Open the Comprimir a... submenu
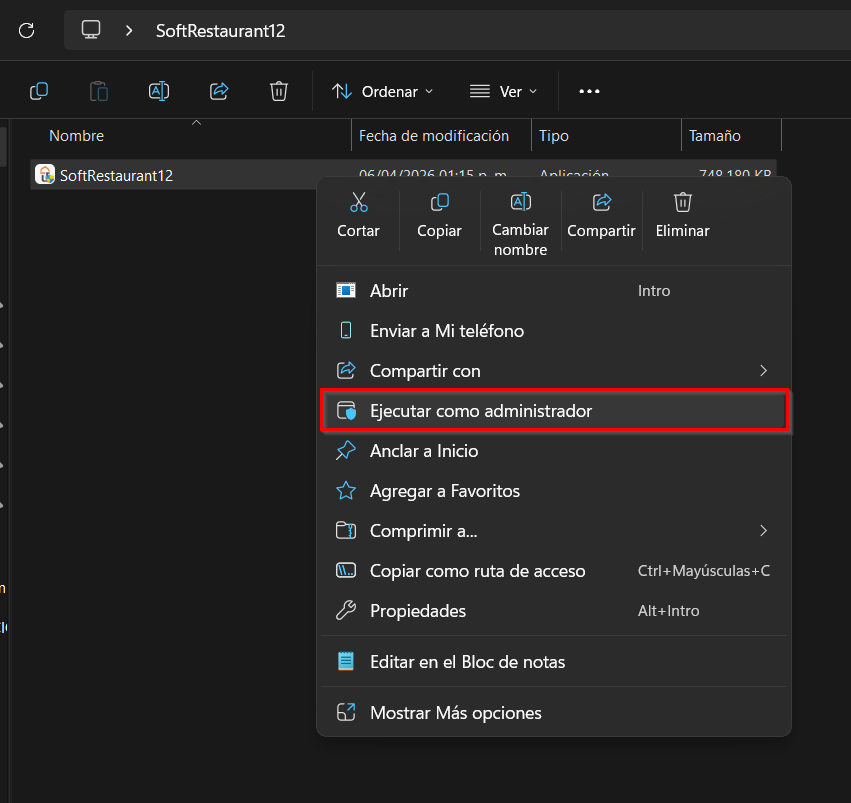 coord(554,531)
